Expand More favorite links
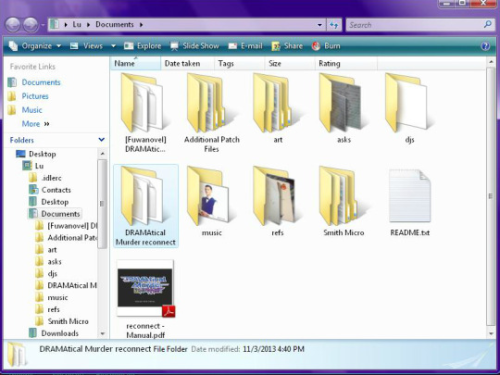This screenshot has height=375, width=500. point(35,124)
